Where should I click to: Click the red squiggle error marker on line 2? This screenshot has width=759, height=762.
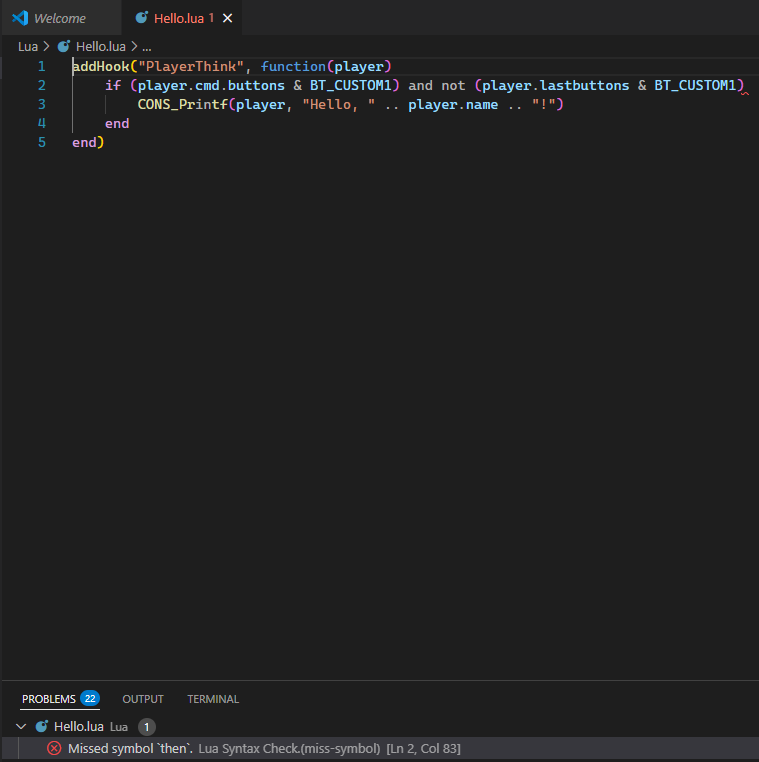(x=745, y=93)
